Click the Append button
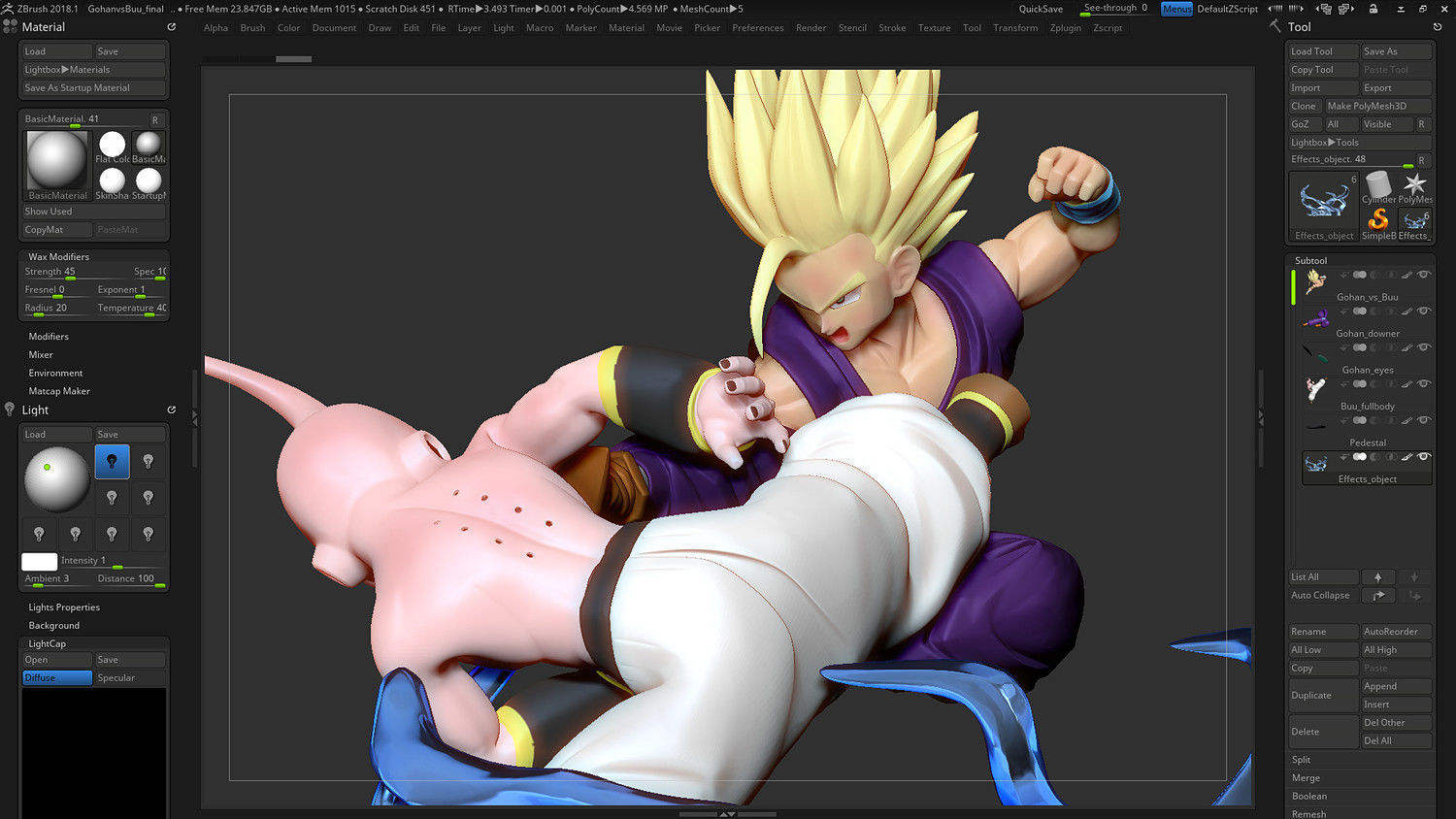1456x819 pixels. 1396,686
